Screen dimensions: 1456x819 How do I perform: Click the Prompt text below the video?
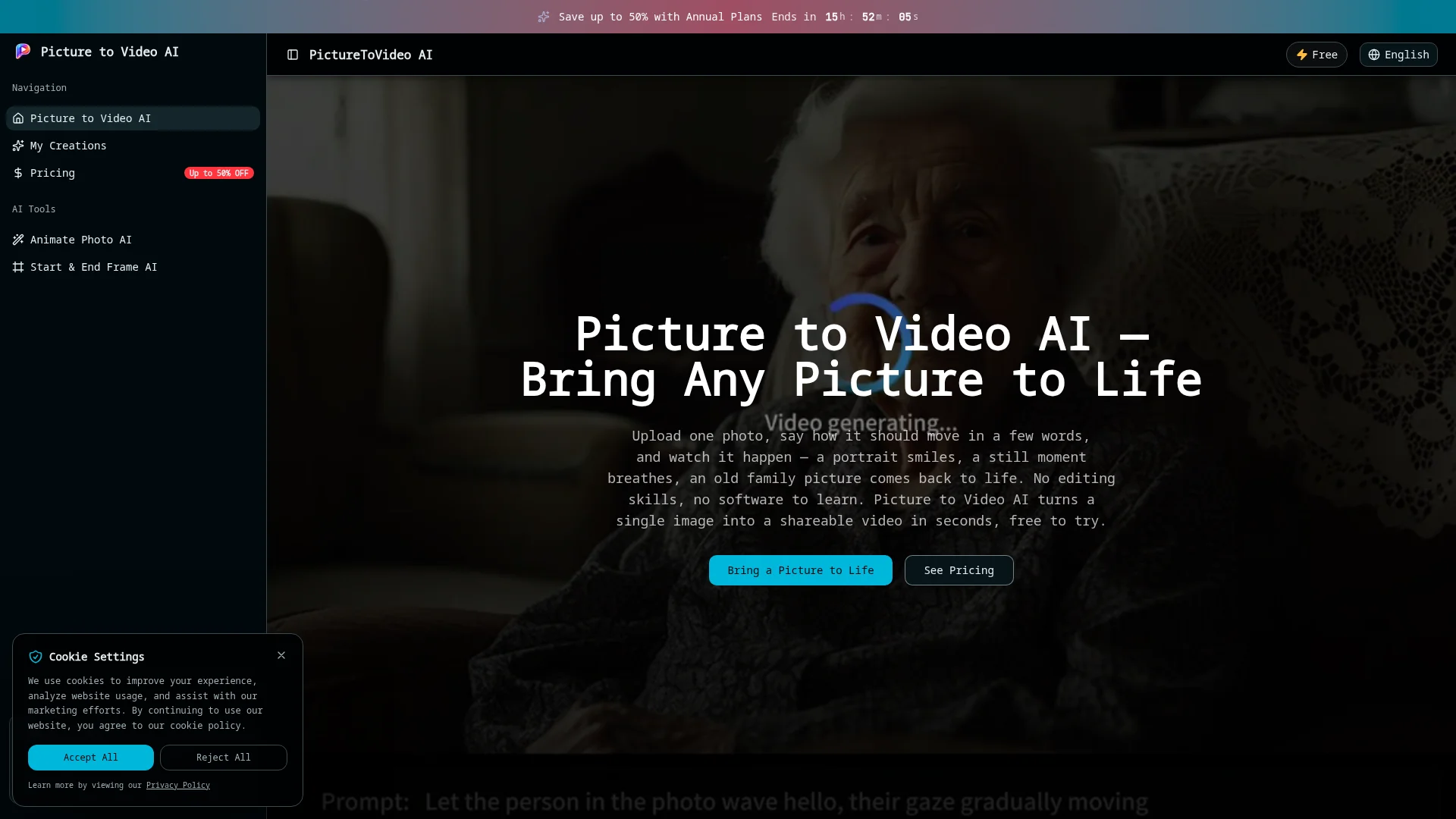(734, 802)
